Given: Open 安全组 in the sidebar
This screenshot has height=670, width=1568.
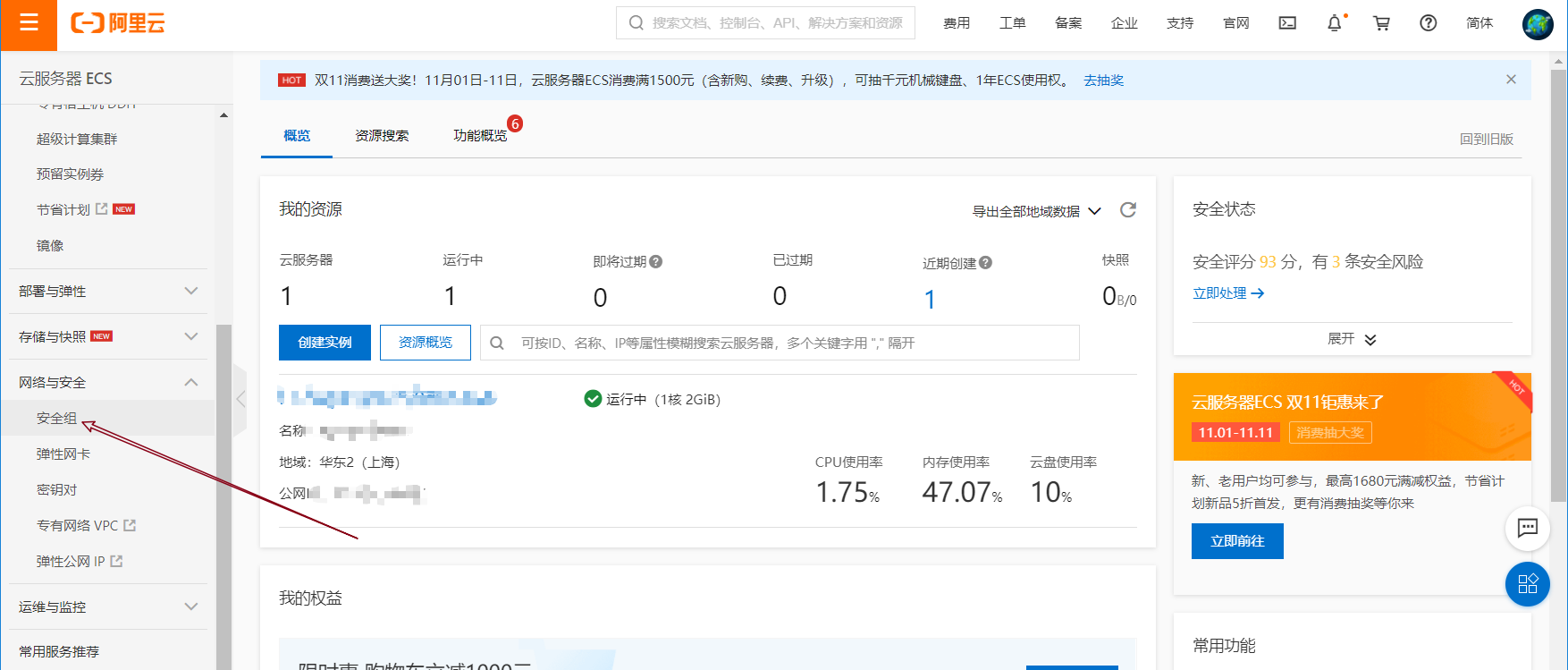Looking at the screenshot, I should coord(56,419).
